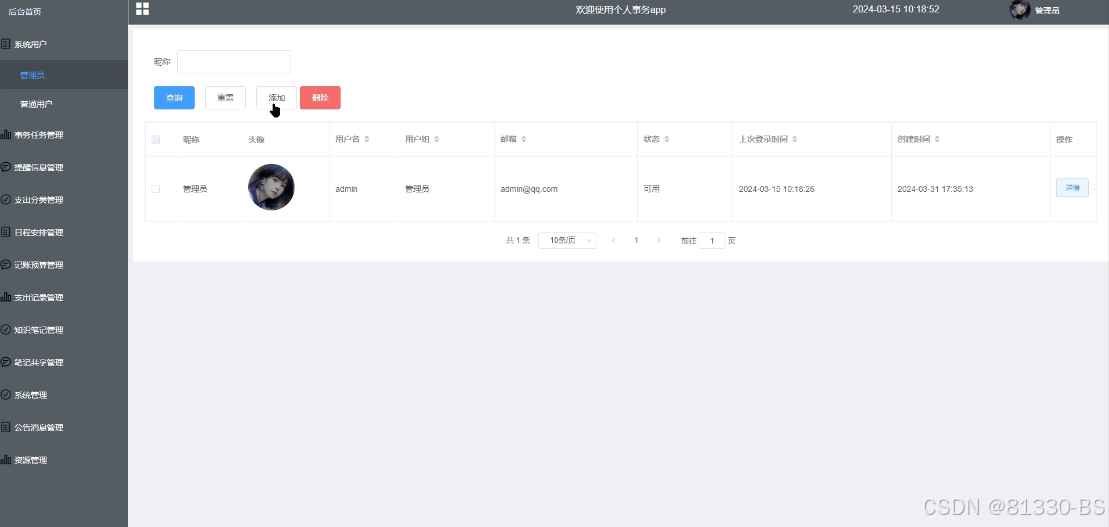
Task: Select page number 1 in pagination
Action: [636, 241]
